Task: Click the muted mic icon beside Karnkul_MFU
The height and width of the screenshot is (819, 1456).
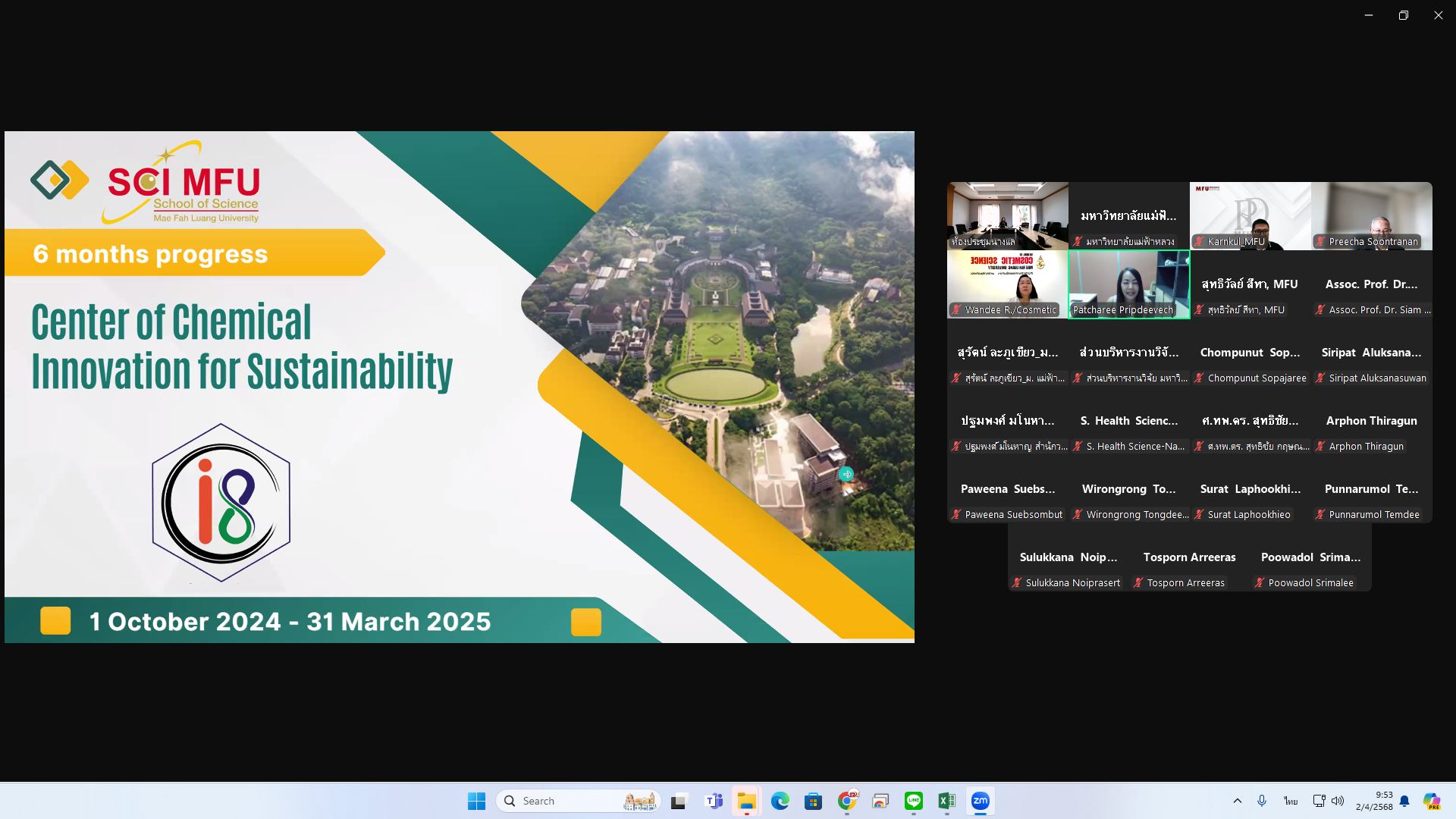Action: pyautogui.click(x=1199, y=242)
